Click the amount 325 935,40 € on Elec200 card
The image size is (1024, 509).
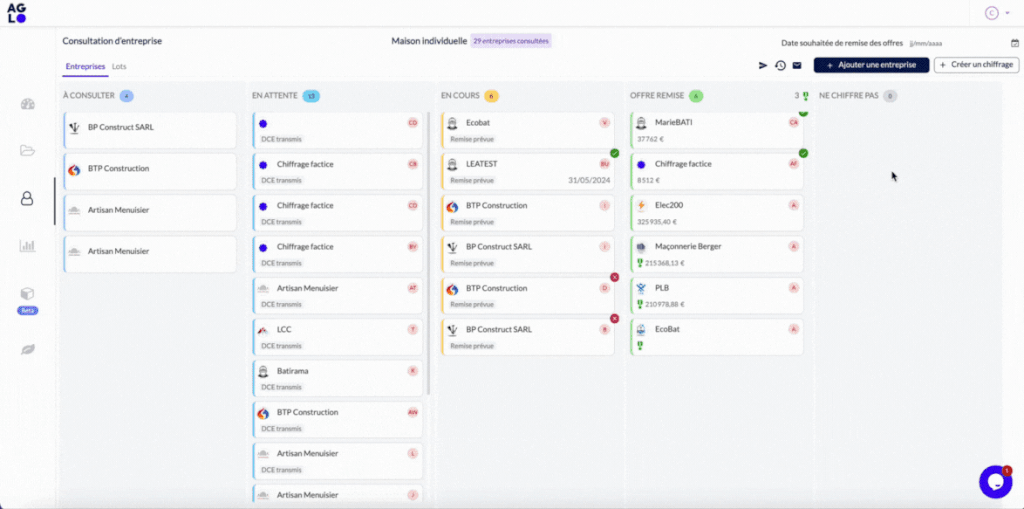pos(657,222)
